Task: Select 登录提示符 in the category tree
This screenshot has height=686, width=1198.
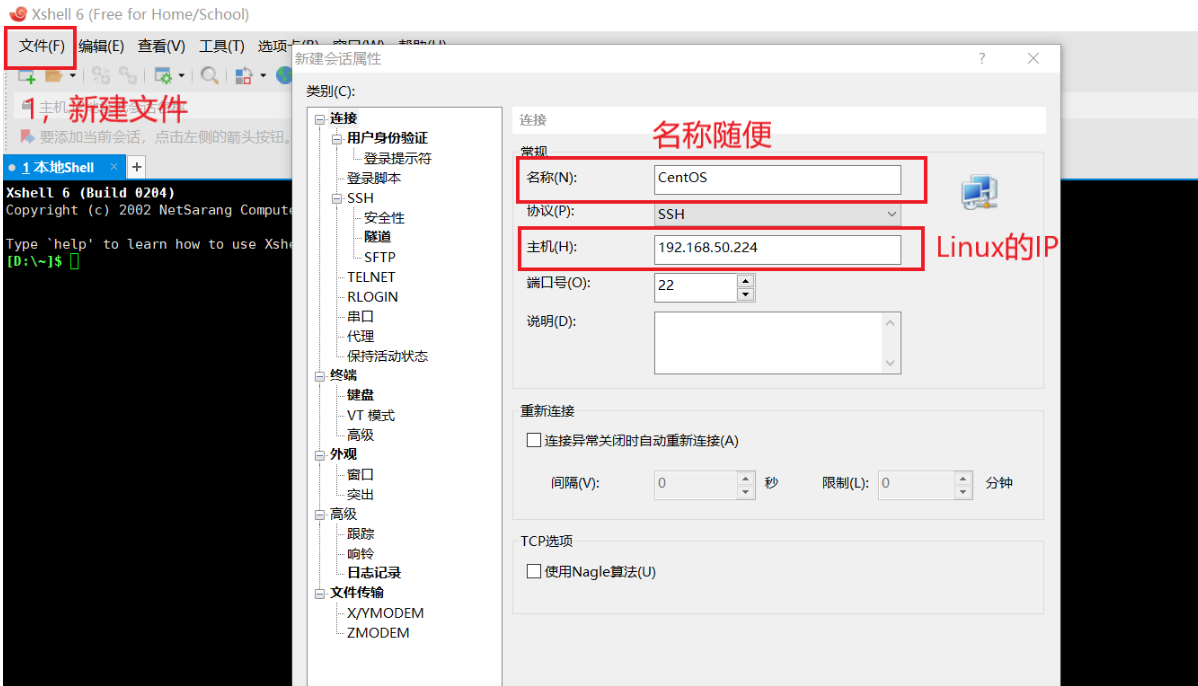Action: click(397, 158)
